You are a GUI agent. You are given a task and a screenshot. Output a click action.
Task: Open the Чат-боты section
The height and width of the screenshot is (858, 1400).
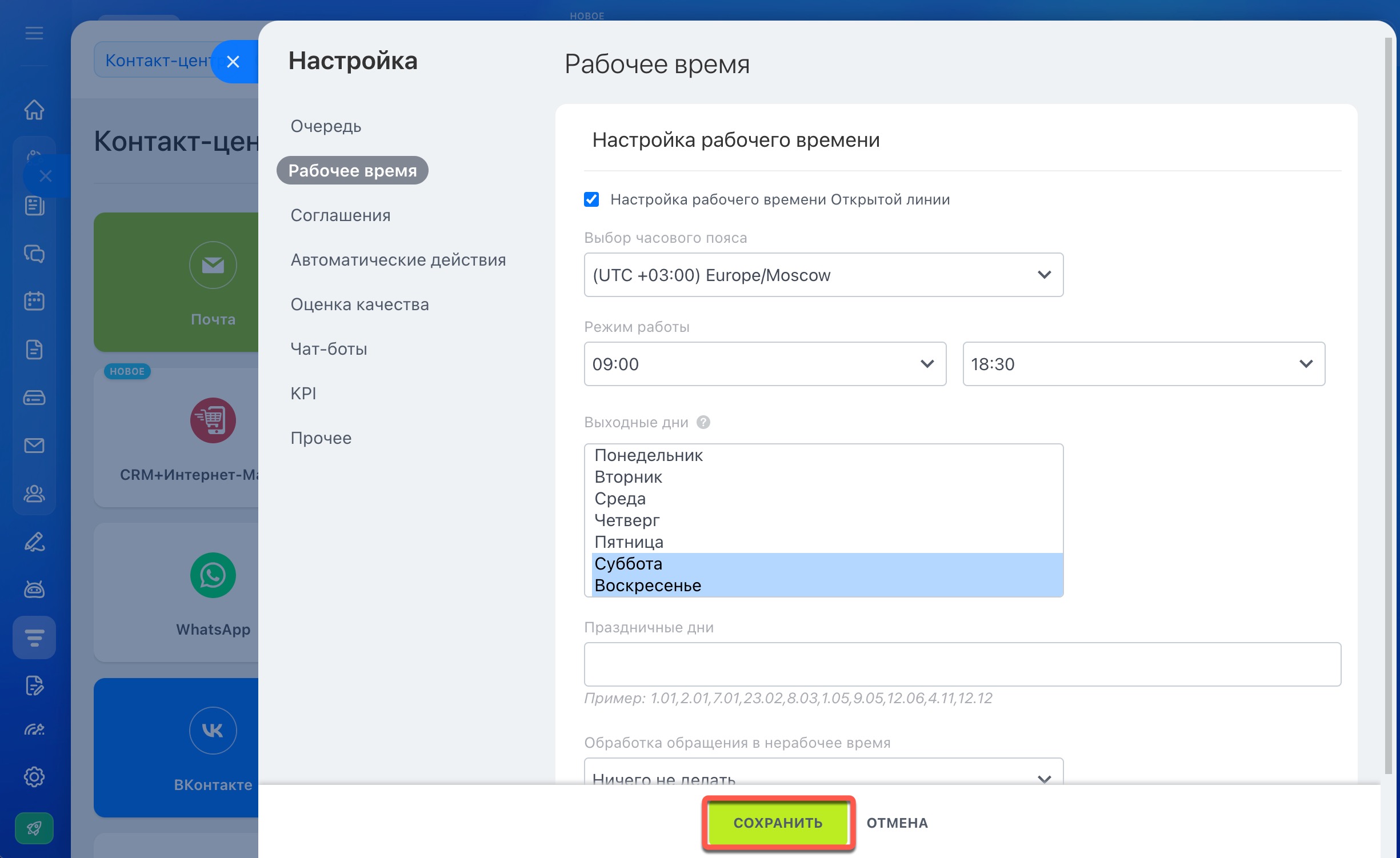[x=329, y=349]
